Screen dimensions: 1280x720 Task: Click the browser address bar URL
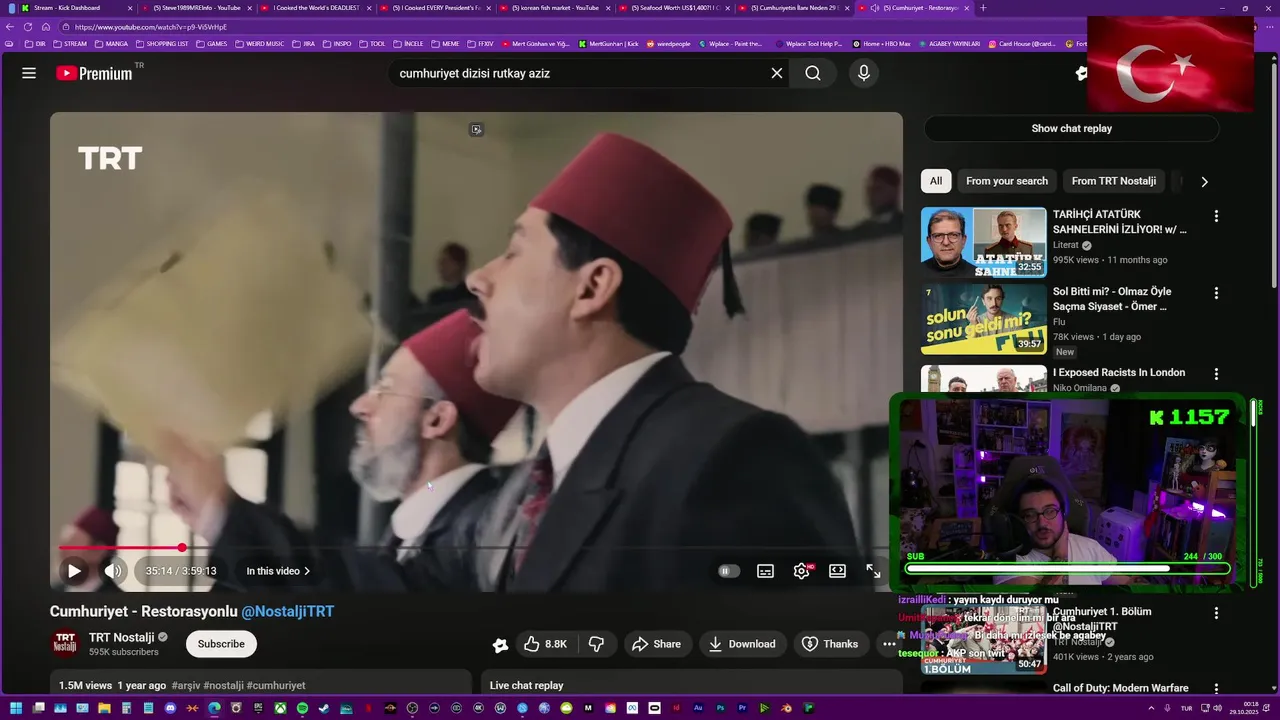pos(151,27)
